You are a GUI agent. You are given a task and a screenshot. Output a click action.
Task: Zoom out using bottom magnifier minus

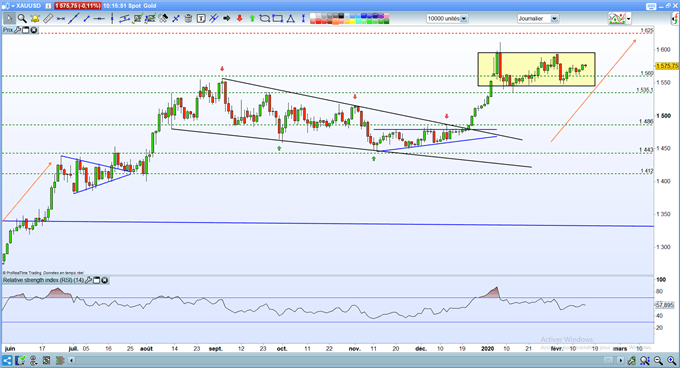(658, 361)
